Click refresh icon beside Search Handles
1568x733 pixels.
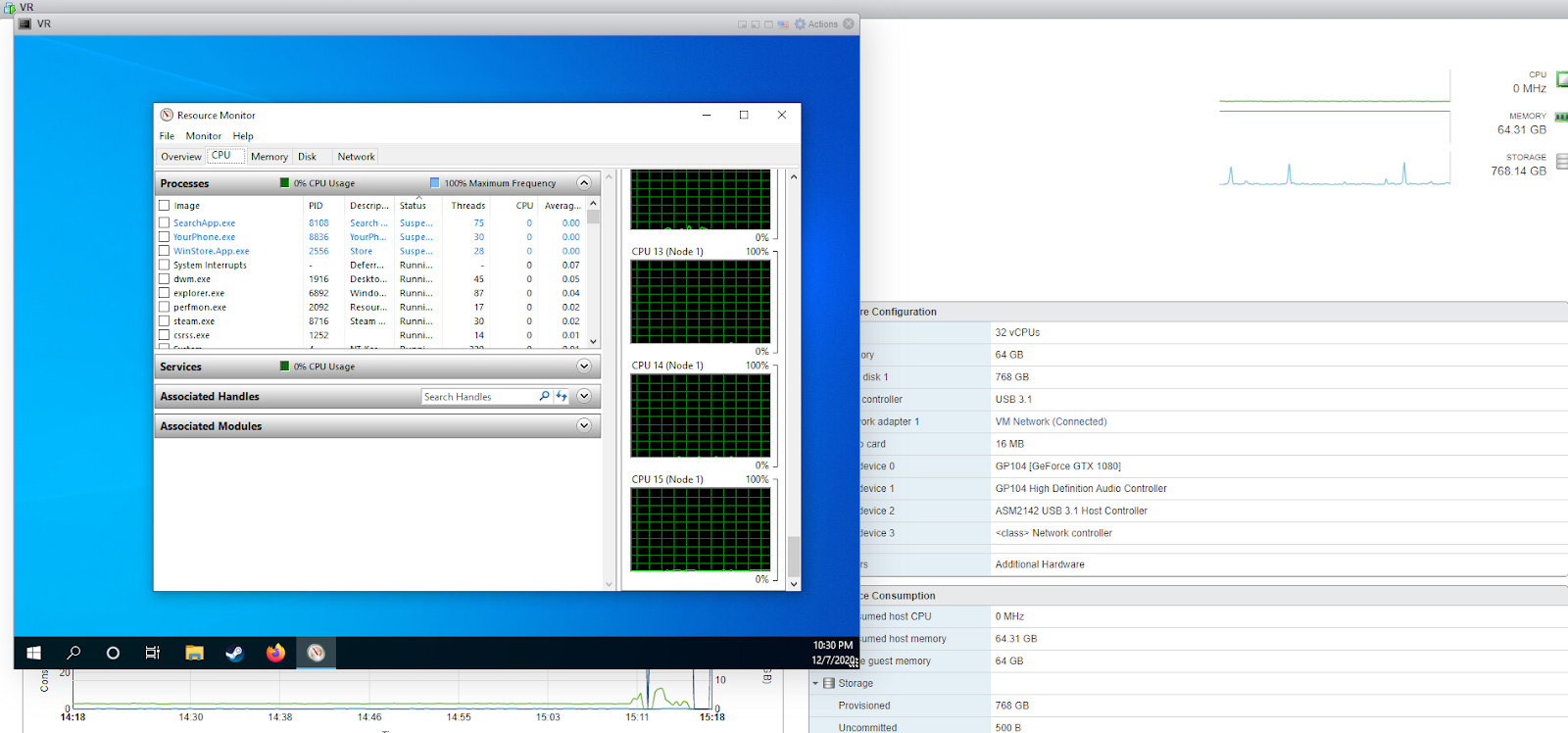coord(562,397)
